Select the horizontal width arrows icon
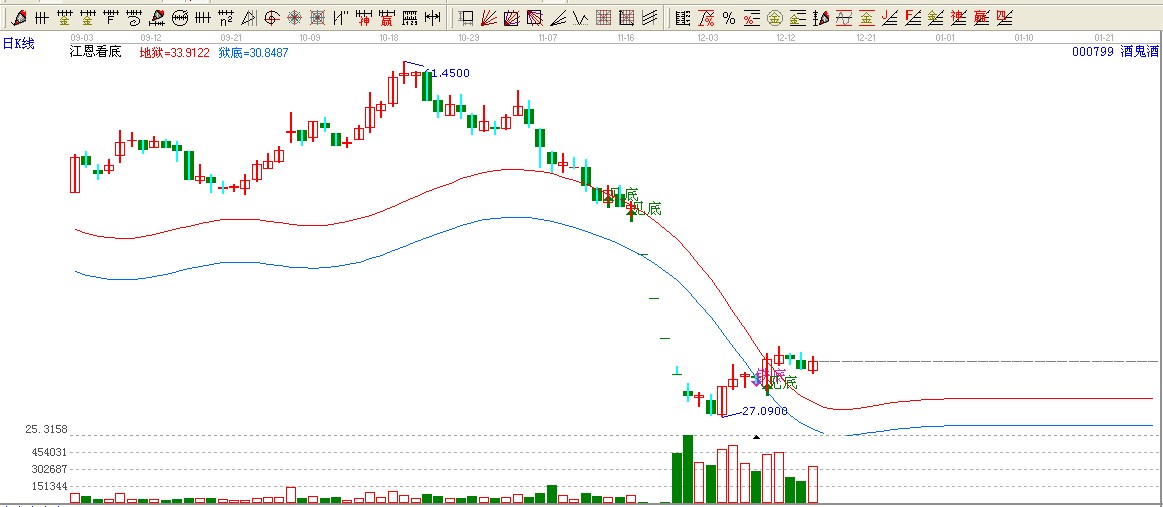The image size is (1163, 507). pos(432,18)
